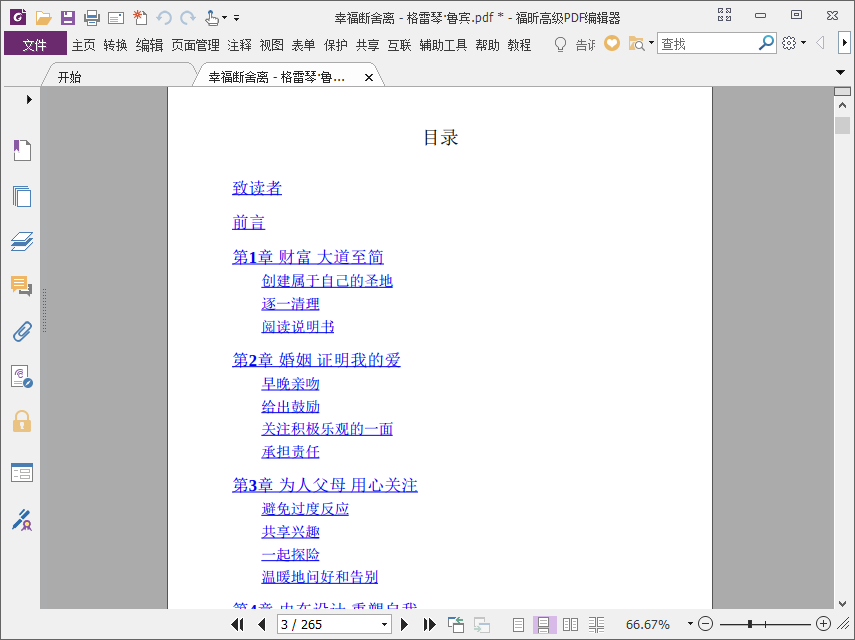Open the digital signatures panel icon

22,377
